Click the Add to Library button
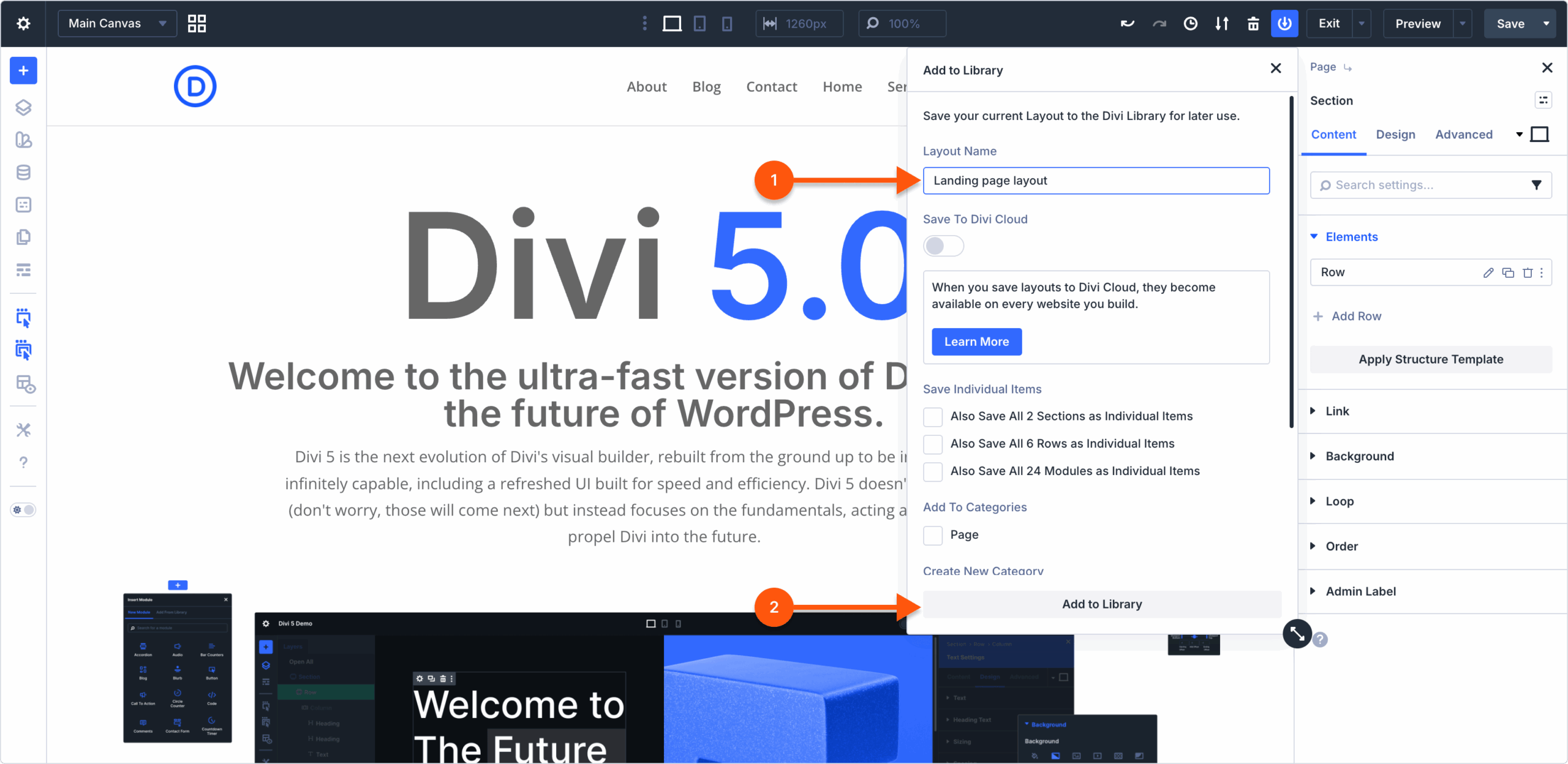The width and height of the screenshot is (1568, 764). click(x=1102, y=604)
